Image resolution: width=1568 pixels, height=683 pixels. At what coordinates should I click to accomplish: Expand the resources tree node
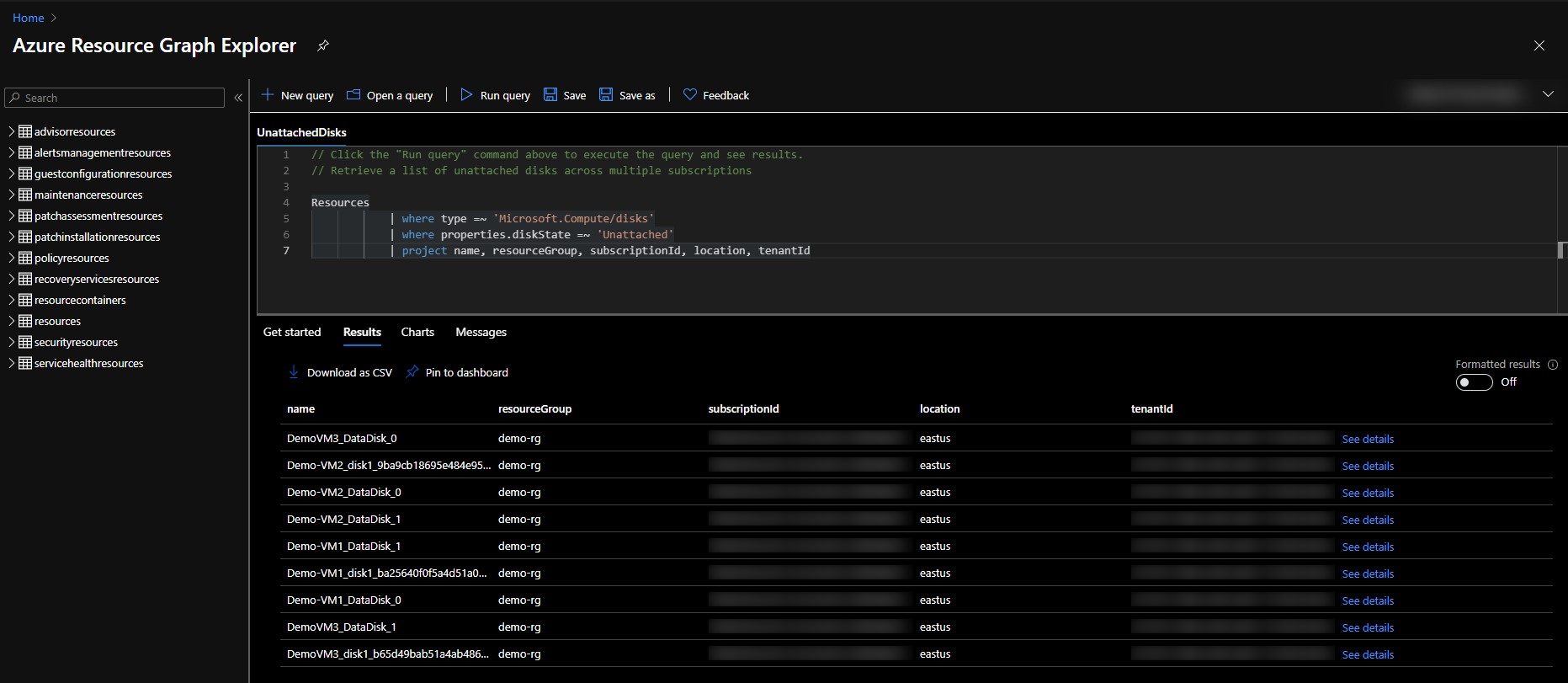click(12, 321)
